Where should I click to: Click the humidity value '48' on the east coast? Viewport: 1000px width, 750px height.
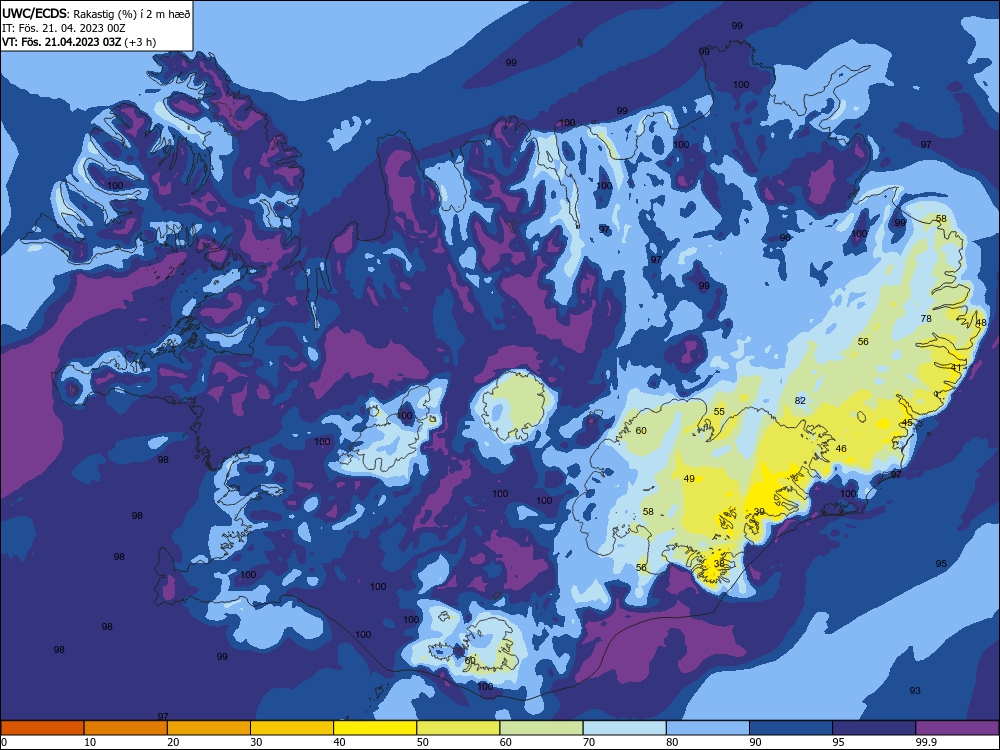982,323
